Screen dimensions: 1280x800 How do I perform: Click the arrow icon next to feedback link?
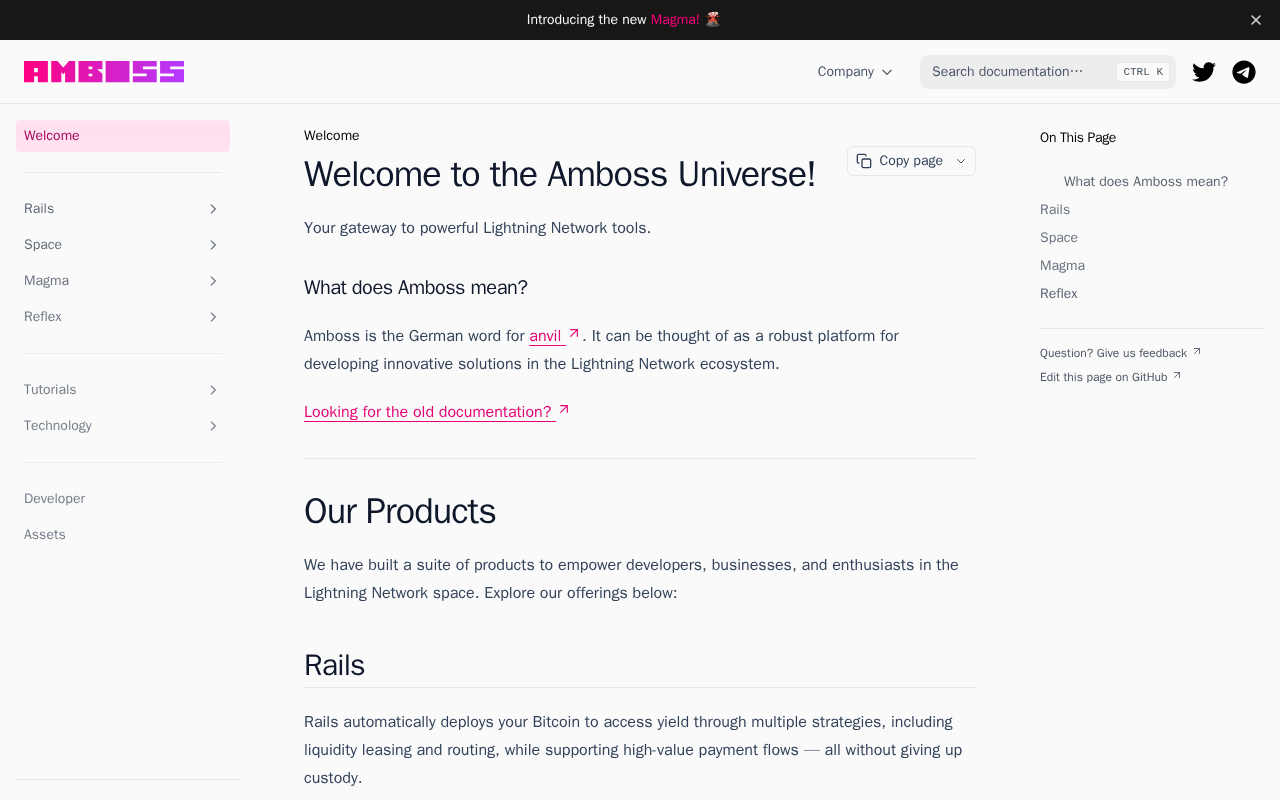(1197, 352)
